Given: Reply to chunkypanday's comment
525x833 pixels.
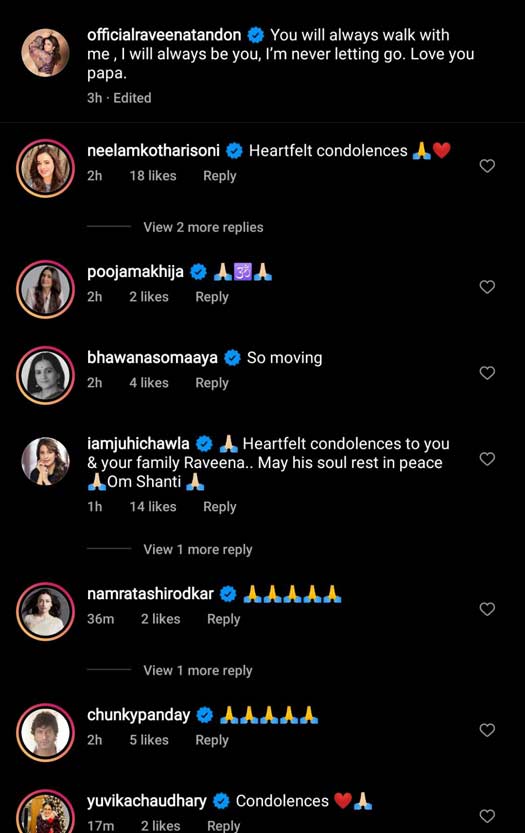Looking at the screenshot, I should tap(211, 740).
